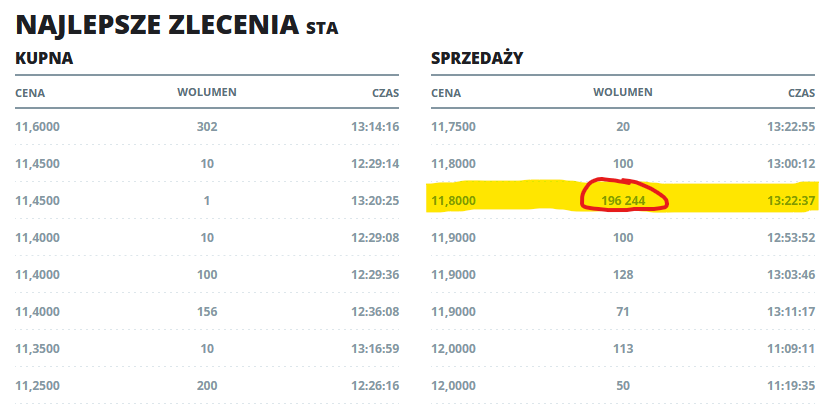The width and height of the screenshot is (833, 407).
Task: Select the CZAS header under SPRZEDAŻY
Action: click(x=801, y=94)
